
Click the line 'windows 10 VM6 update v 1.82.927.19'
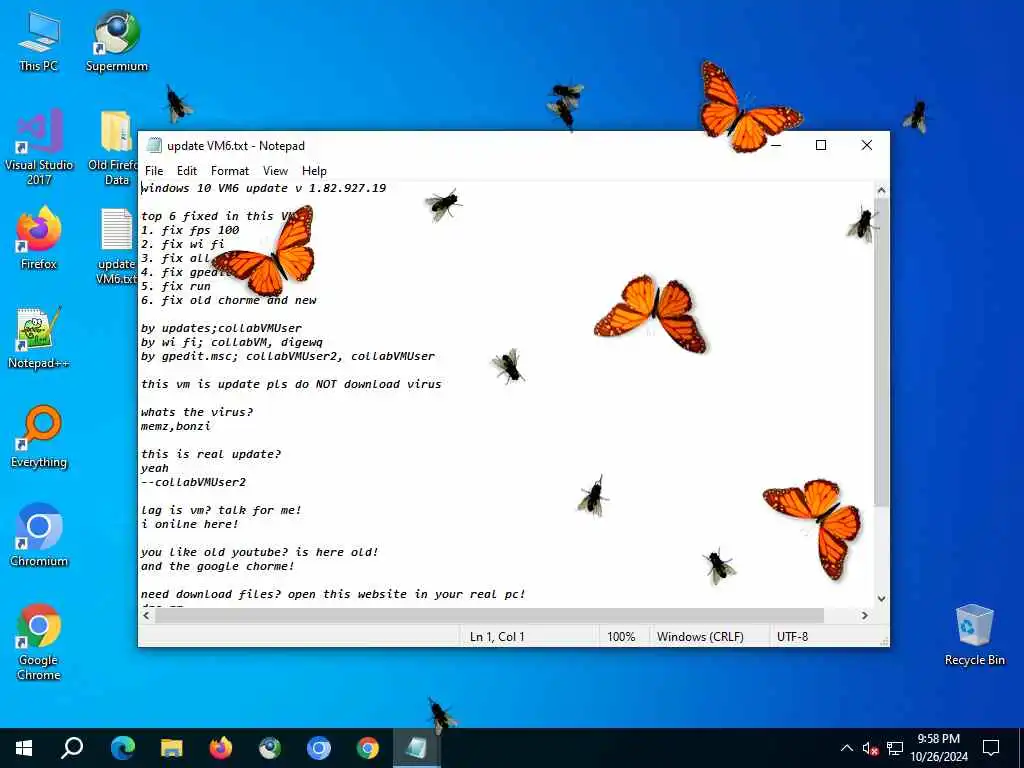point(264,188)
